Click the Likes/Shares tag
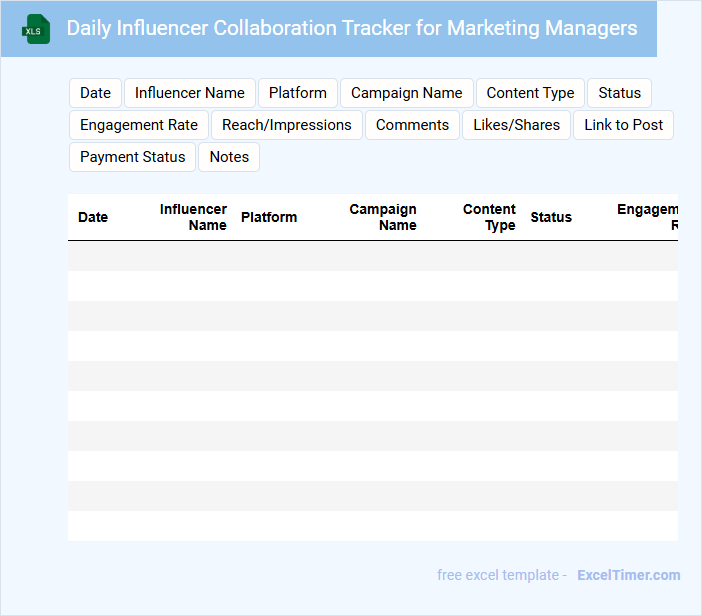The image size is (702, 616). click(x=516, y=125)
